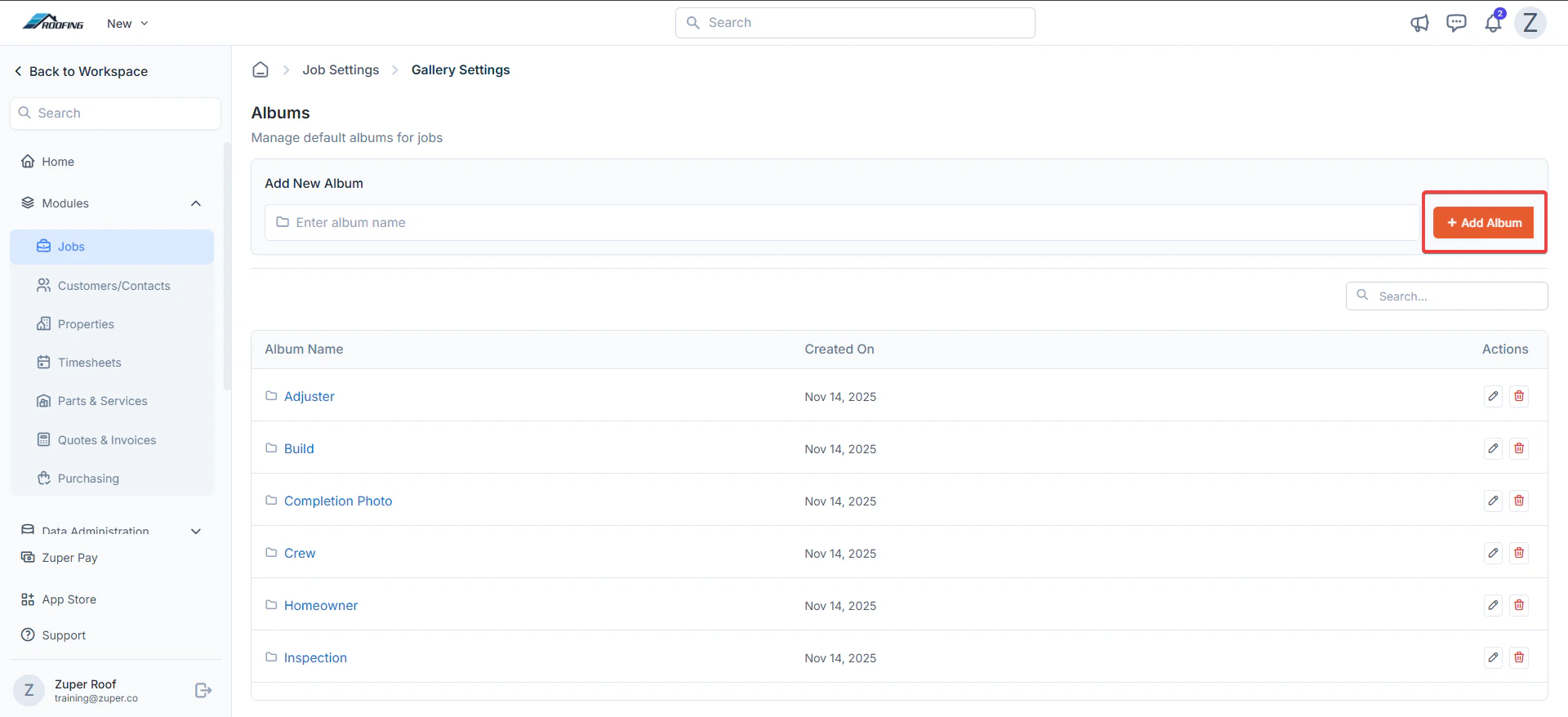
Task: Open Timesheets module
Action: click(x=112, y=363)
